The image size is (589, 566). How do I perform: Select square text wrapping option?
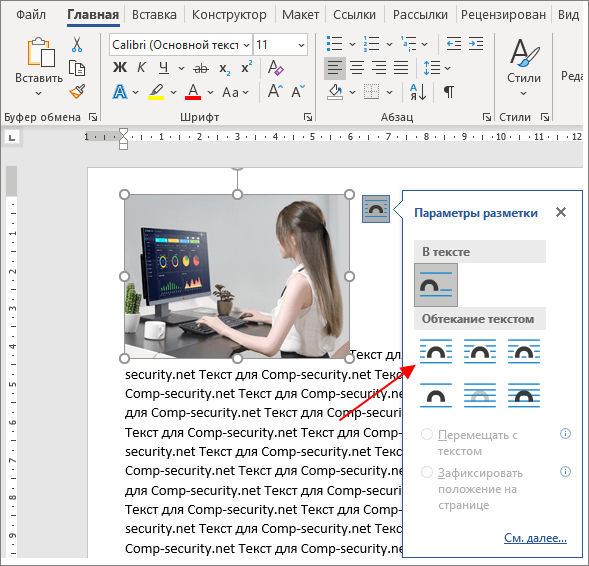(436, 352)
